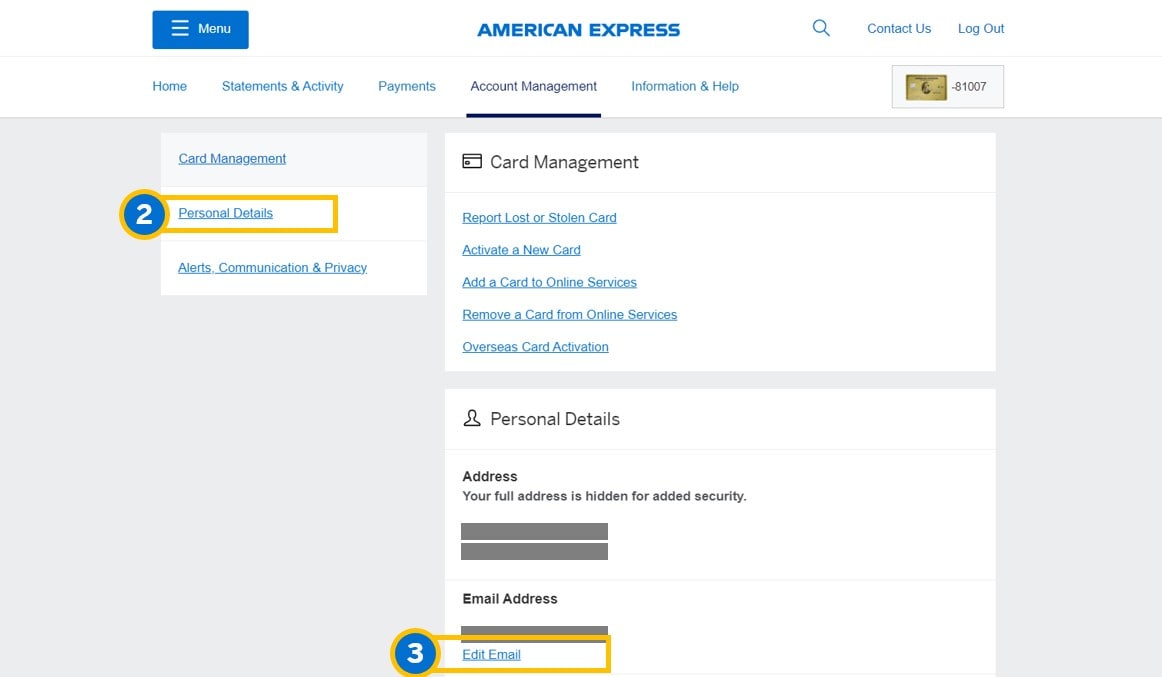
Task: Click the Personal Details person icon
Action: pos(472,418)
